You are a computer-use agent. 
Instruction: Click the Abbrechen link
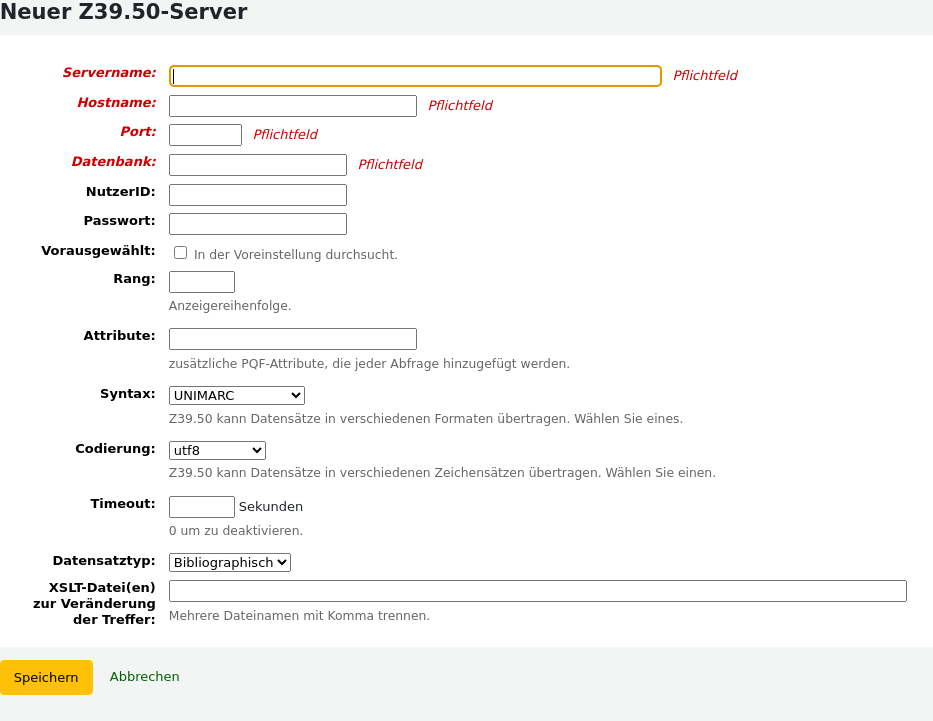[144, 677]
